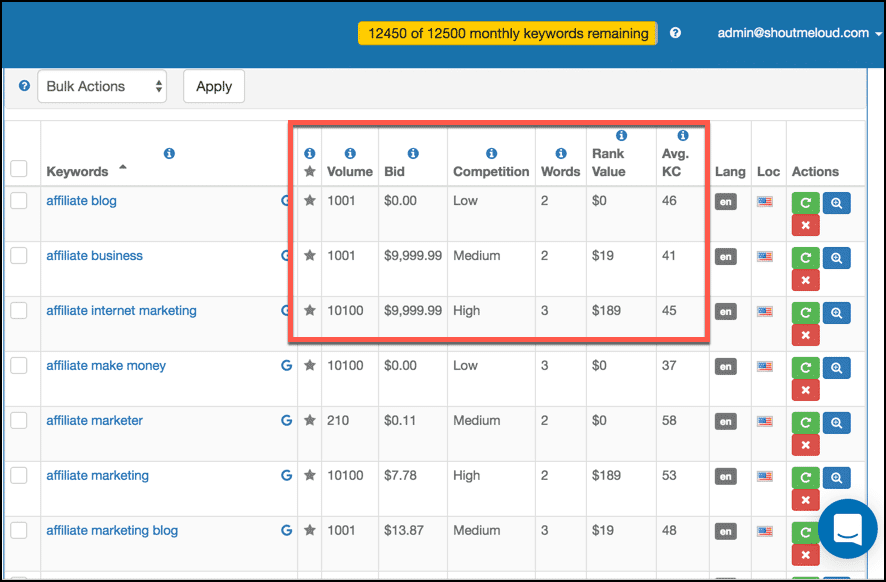Star the affiliate business keyword

pyautogui.click(x=310, y=255)
